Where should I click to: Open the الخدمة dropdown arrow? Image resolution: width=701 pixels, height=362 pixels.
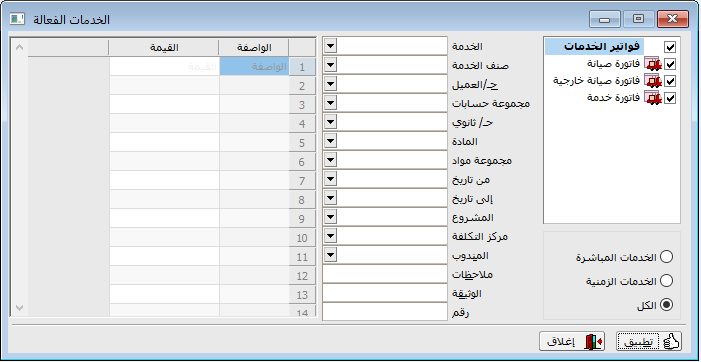(330, 46)
